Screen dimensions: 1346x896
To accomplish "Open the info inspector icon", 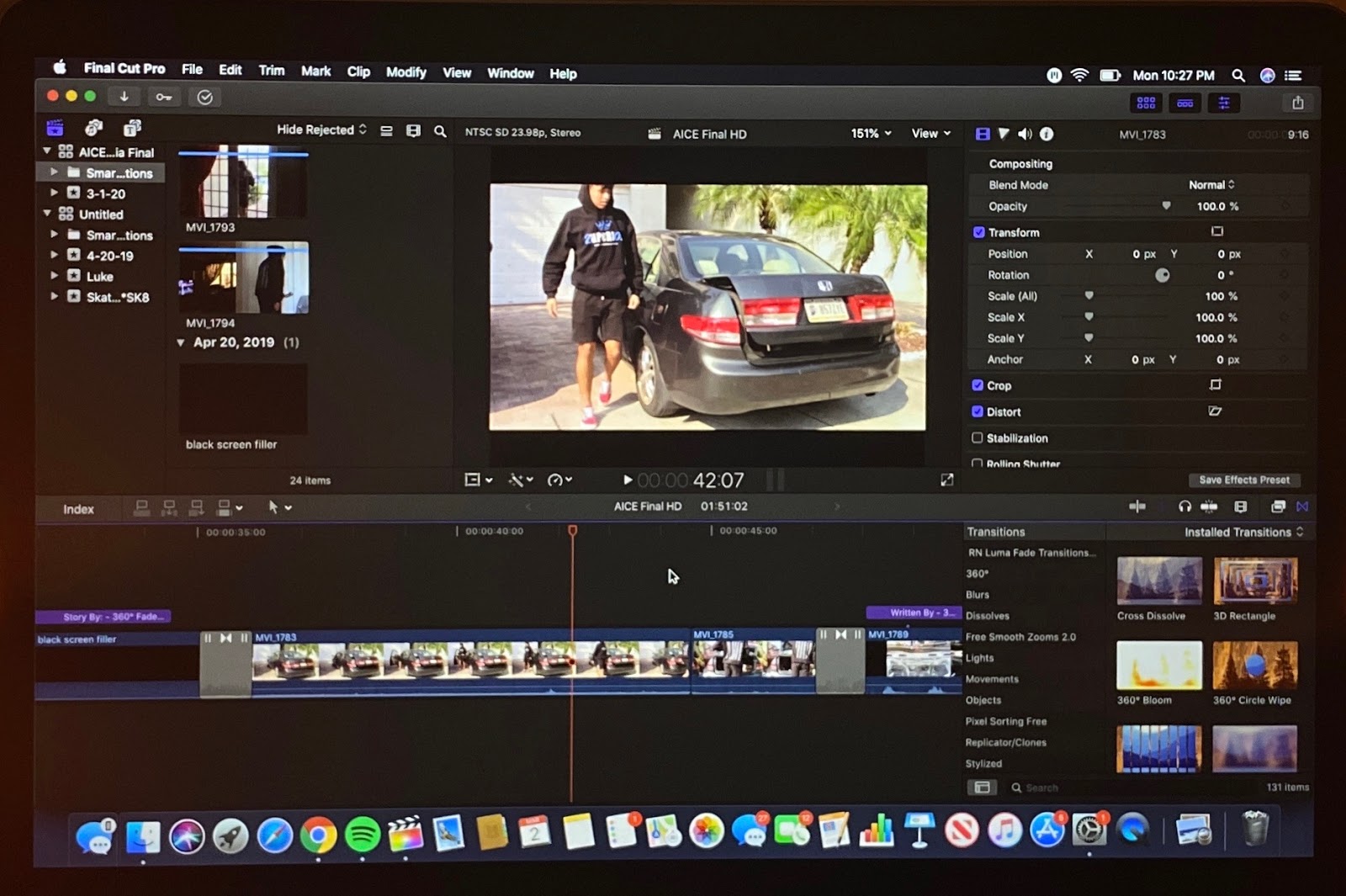I will [1047, 134].
